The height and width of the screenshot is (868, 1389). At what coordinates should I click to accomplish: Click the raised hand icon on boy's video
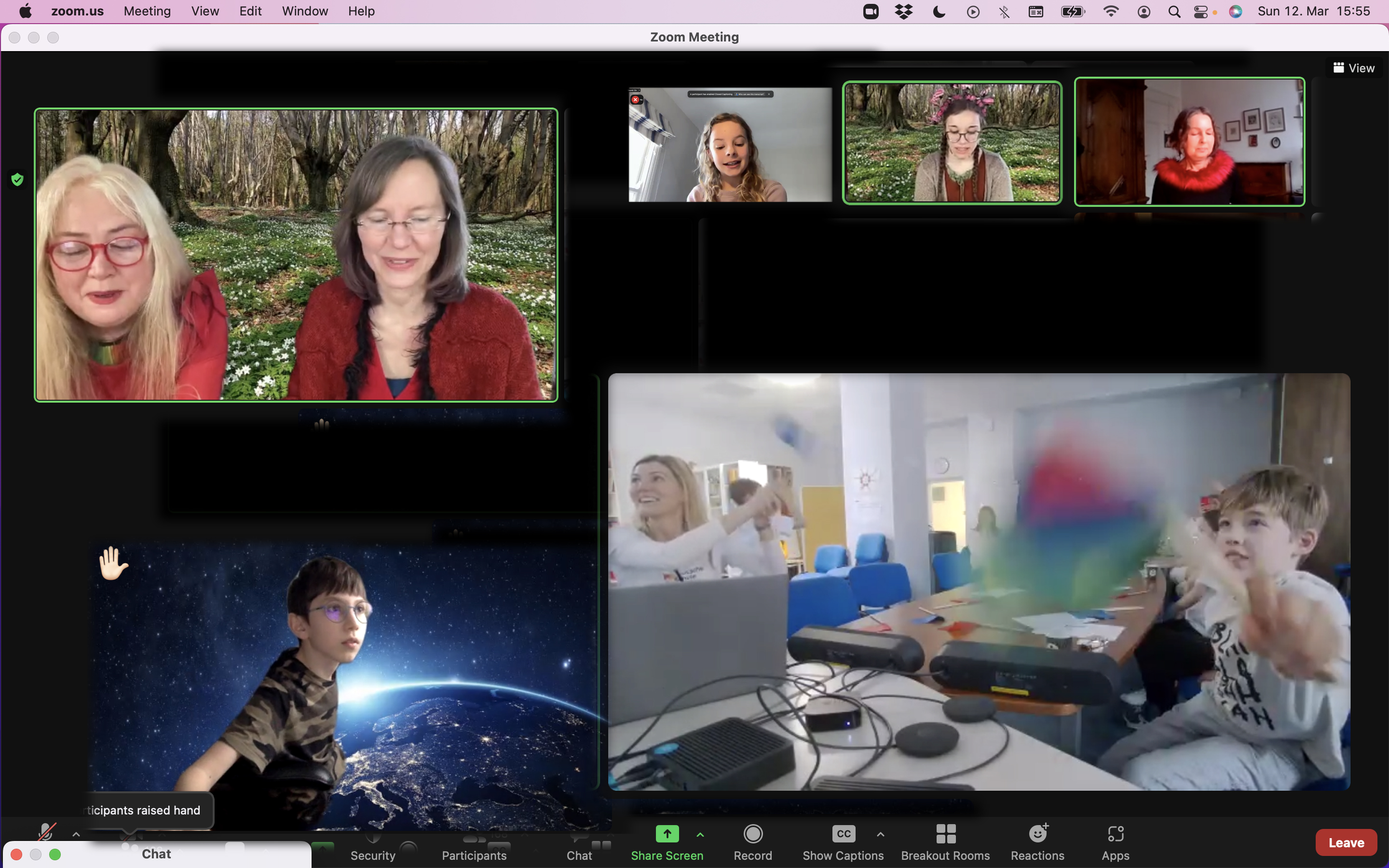[113, 563]
